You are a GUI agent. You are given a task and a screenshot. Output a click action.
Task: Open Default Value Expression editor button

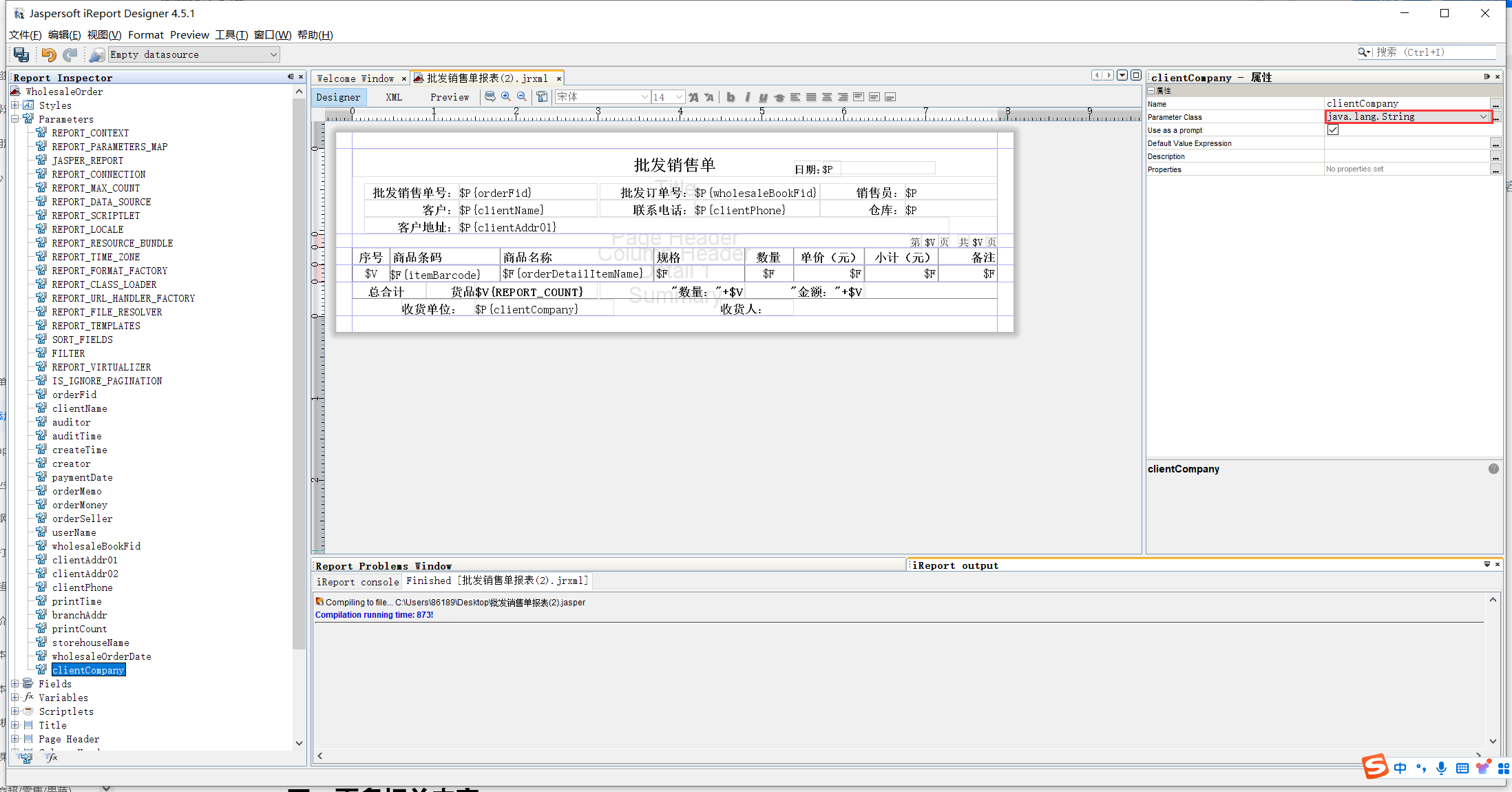point(1495,143)
